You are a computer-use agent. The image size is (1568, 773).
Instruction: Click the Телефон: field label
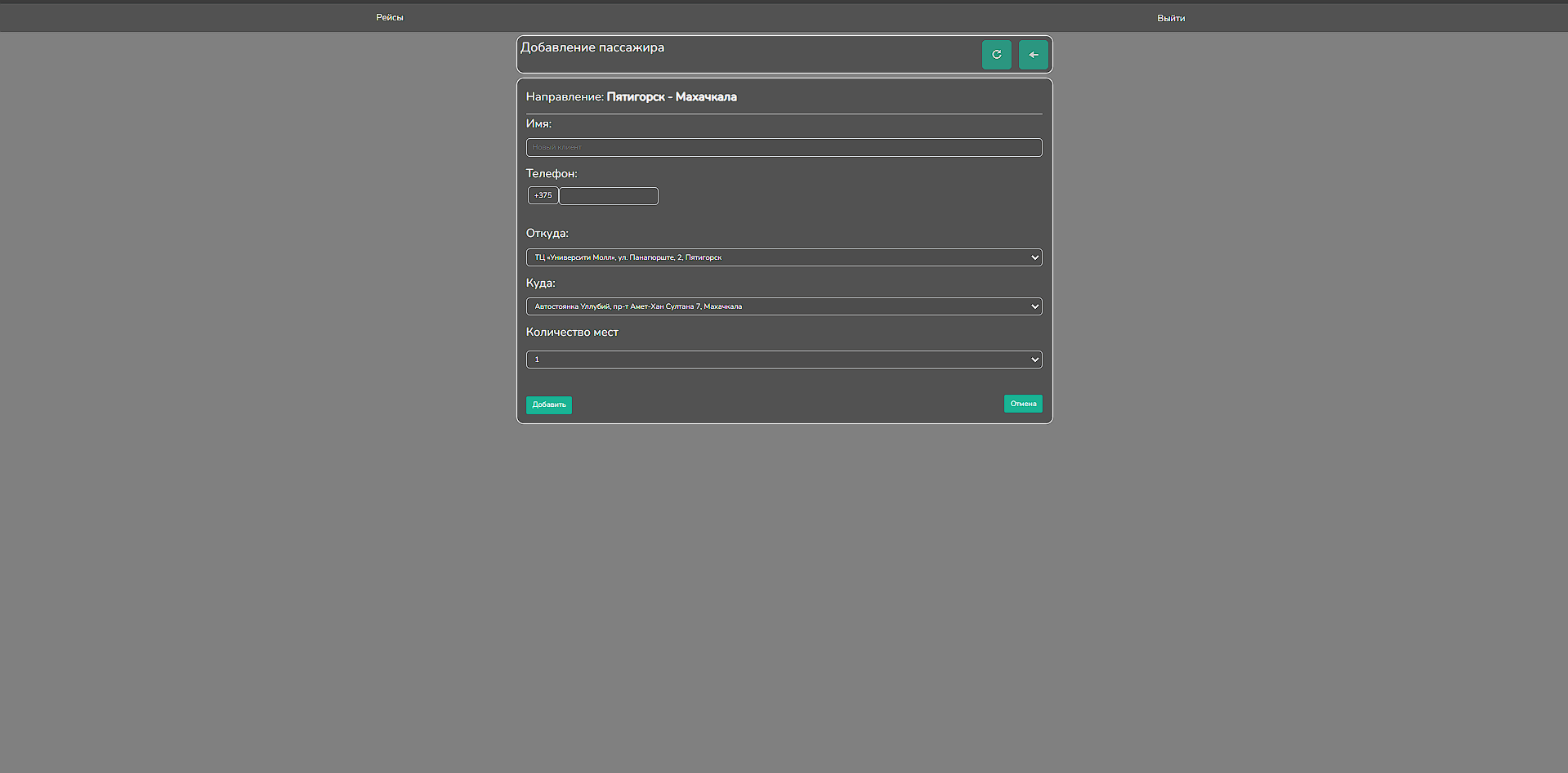(552, 174)
